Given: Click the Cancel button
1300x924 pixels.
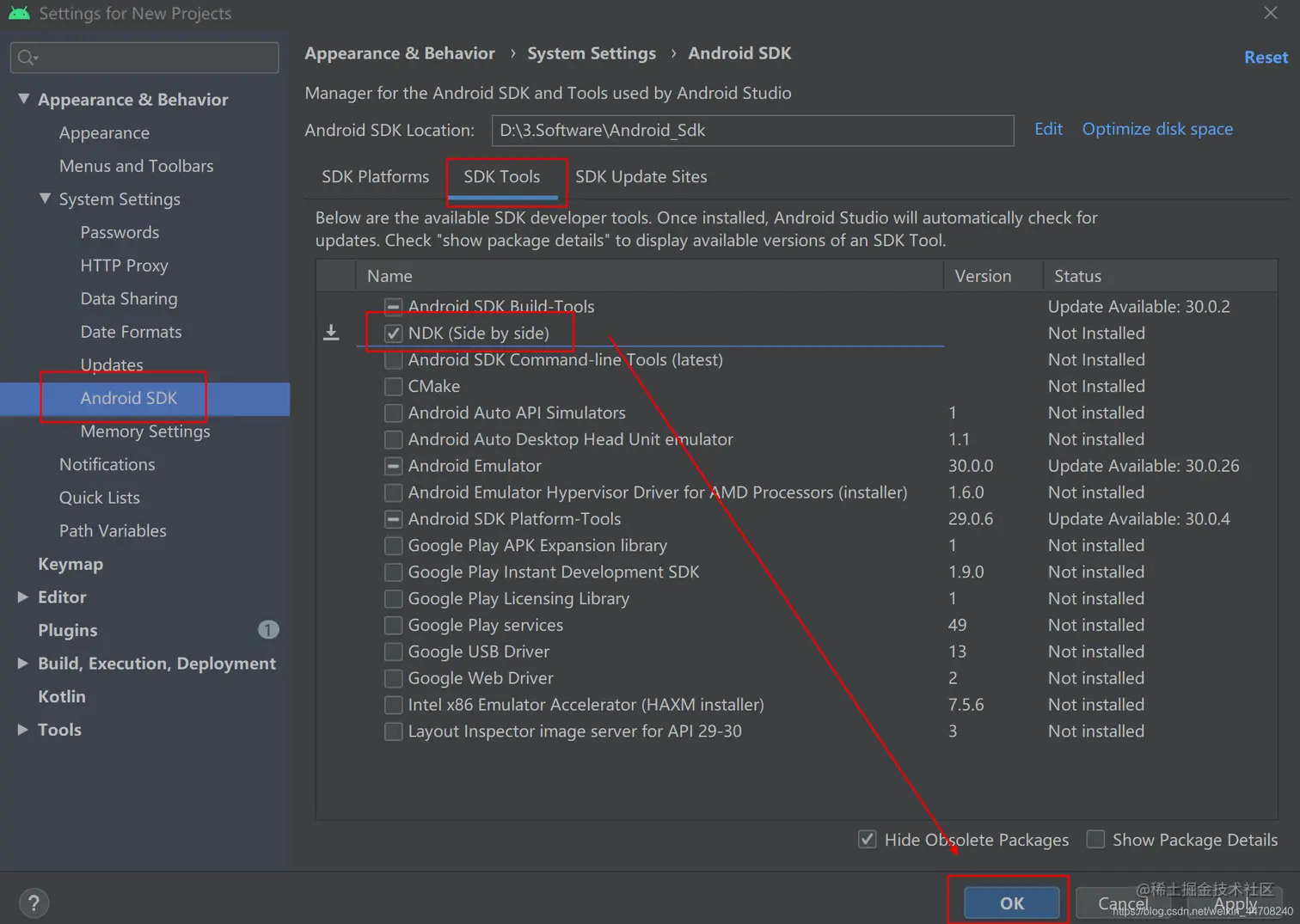Looking at the screenshot, I should pos(1123,903).
